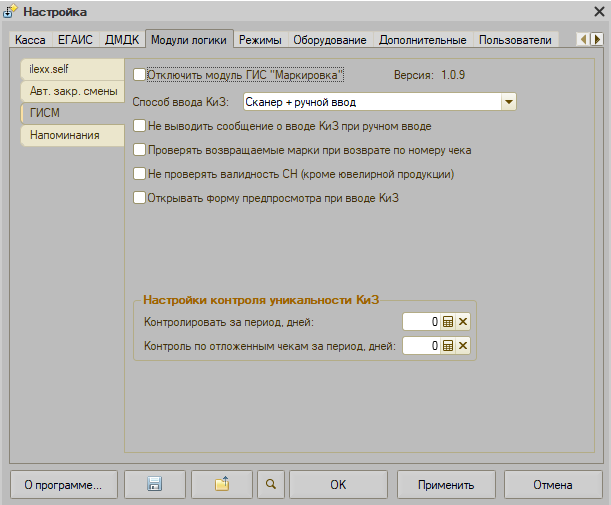Click the 'О программе...' button
The image size is (611, 505).
(x=64, y=485)
